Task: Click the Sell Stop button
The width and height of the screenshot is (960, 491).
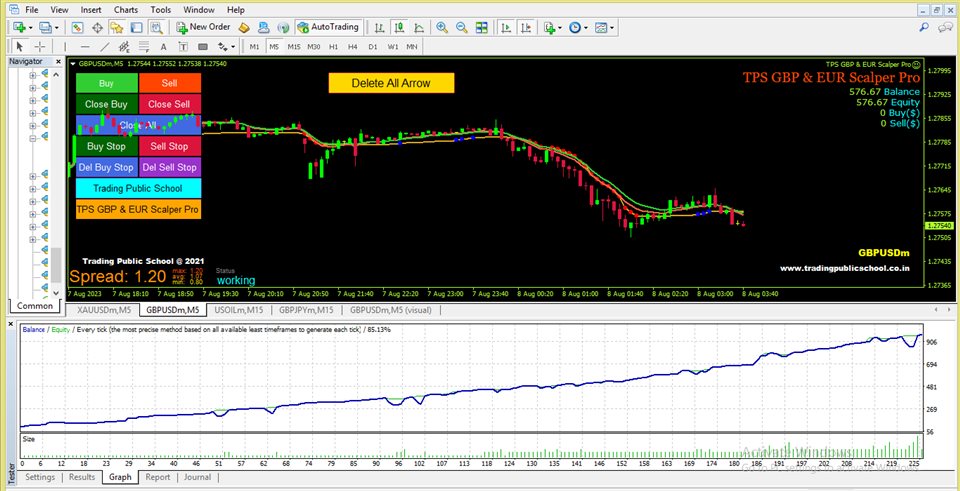Action: pos(170,146)
